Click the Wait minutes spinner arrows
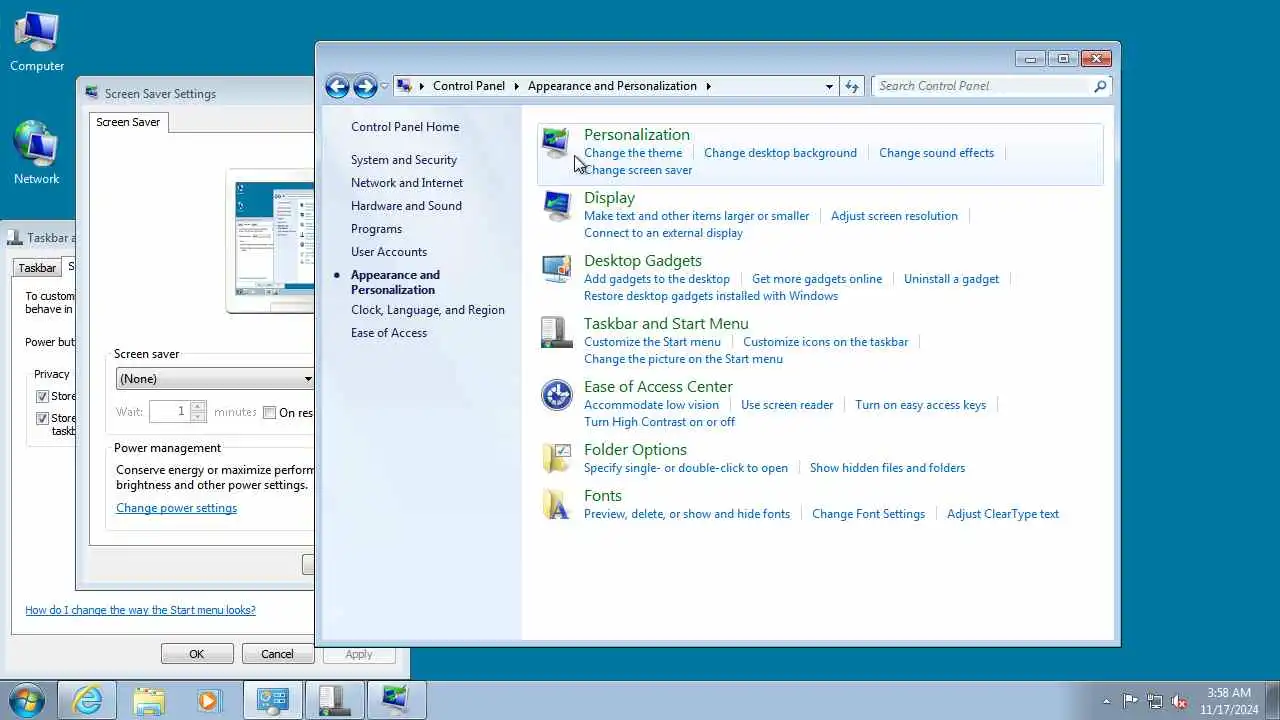 coord(198,412)
